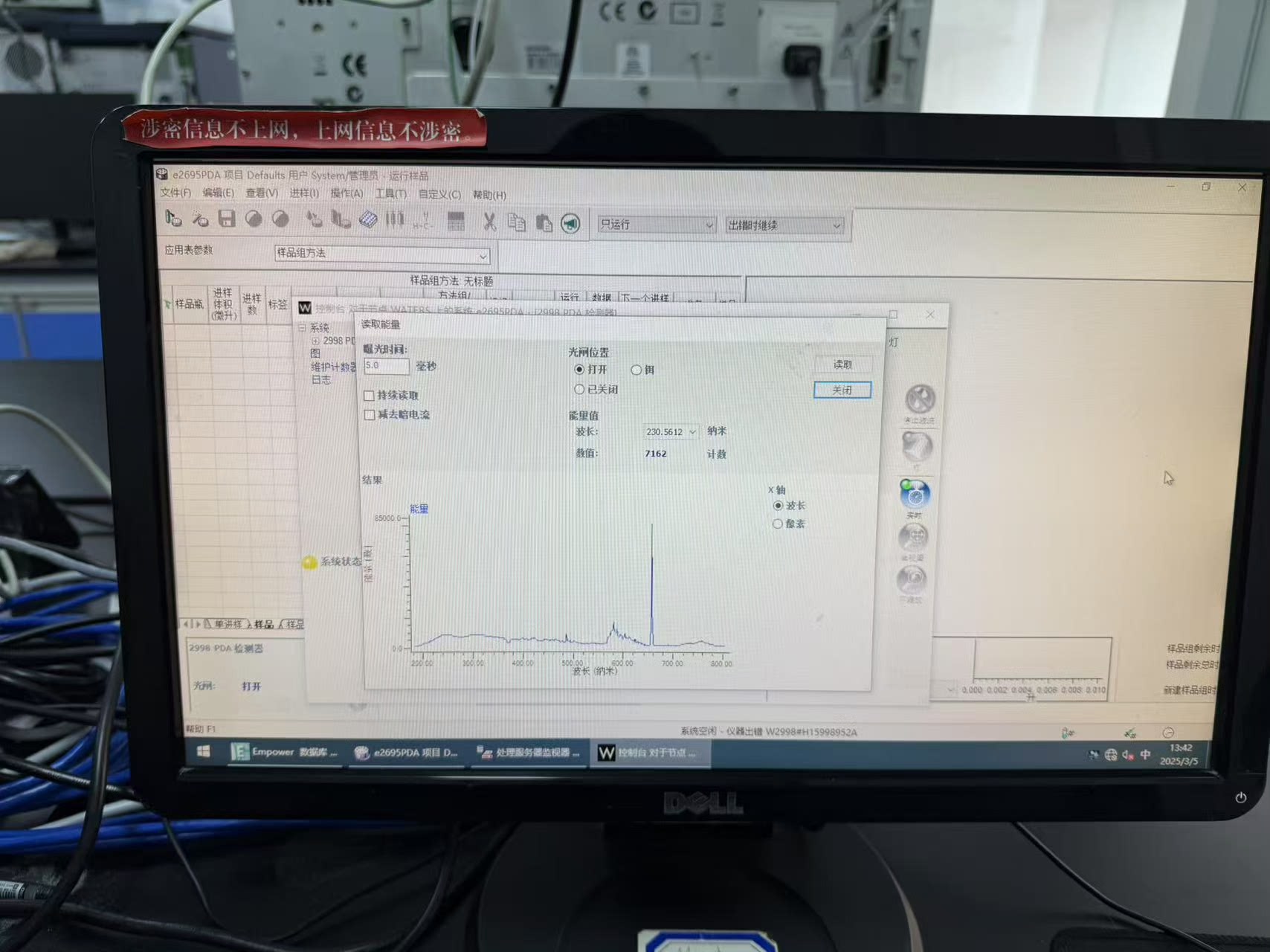
Task: Open the 文件(F) menu
Action: pos(175,193)
